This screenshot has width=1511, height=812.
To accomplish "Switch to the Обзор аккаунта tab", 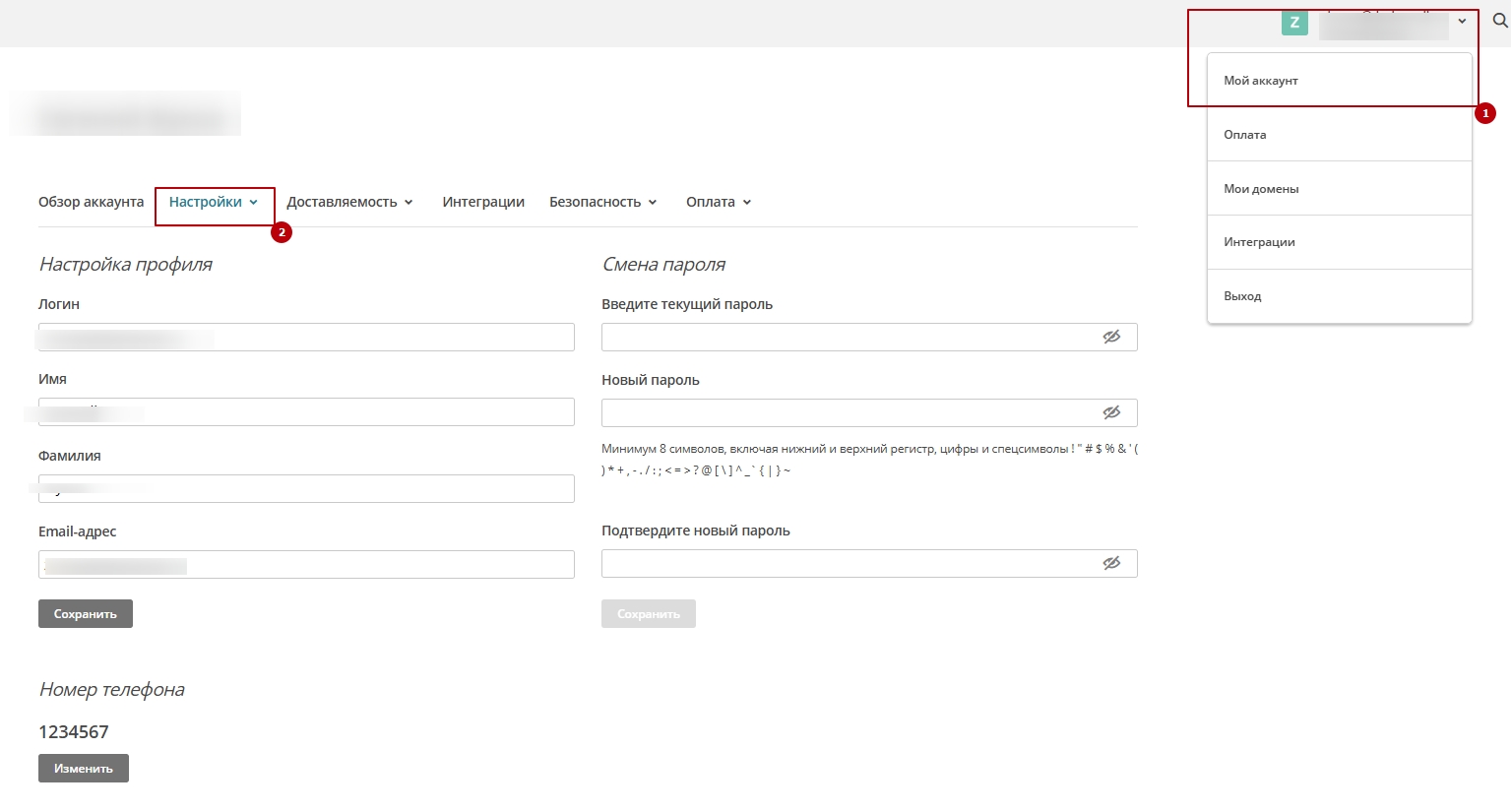I will [x=91, y=202].
